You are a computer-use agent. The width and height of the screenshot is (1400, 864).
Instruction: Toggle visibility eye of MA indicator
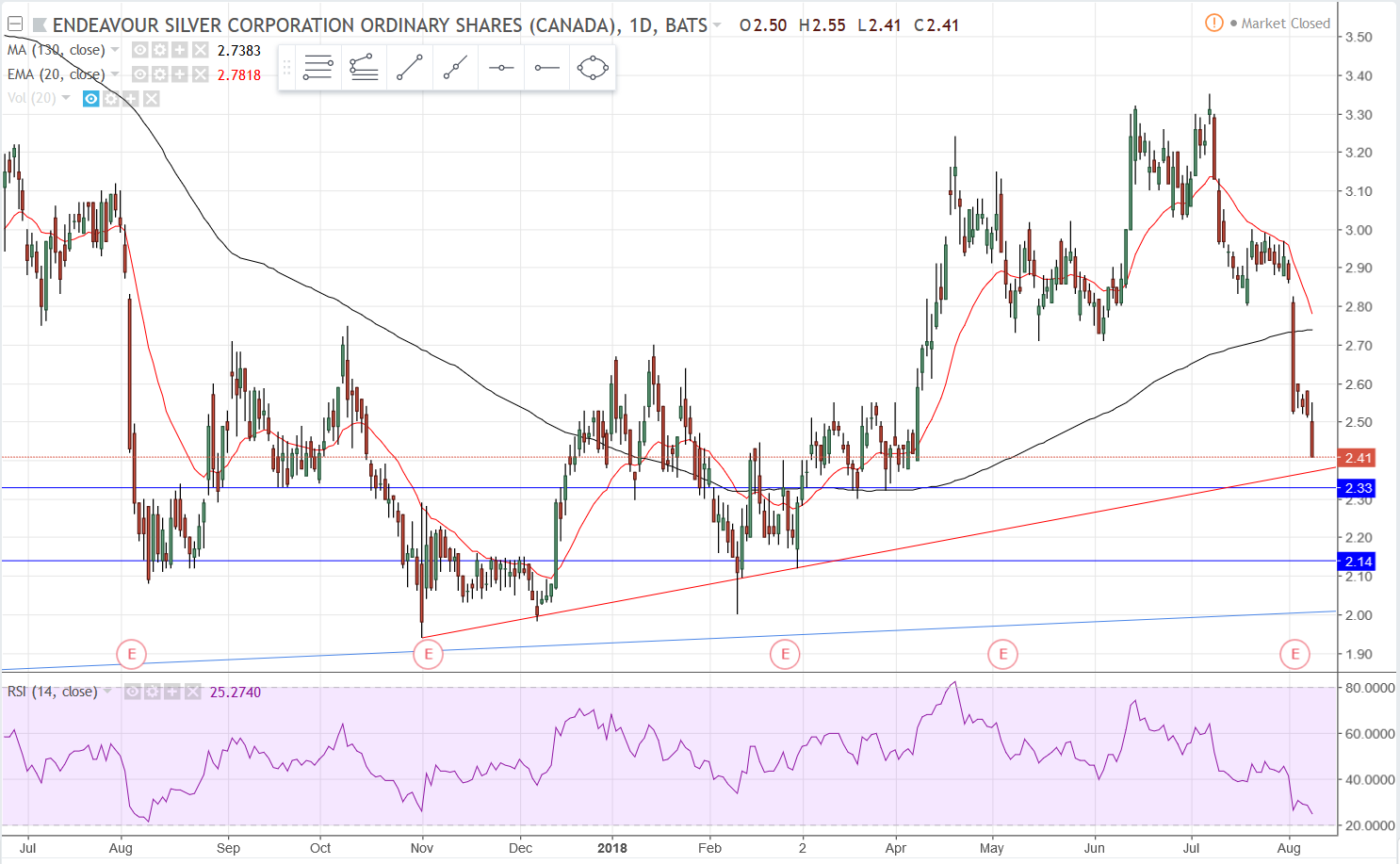point(139,50)
